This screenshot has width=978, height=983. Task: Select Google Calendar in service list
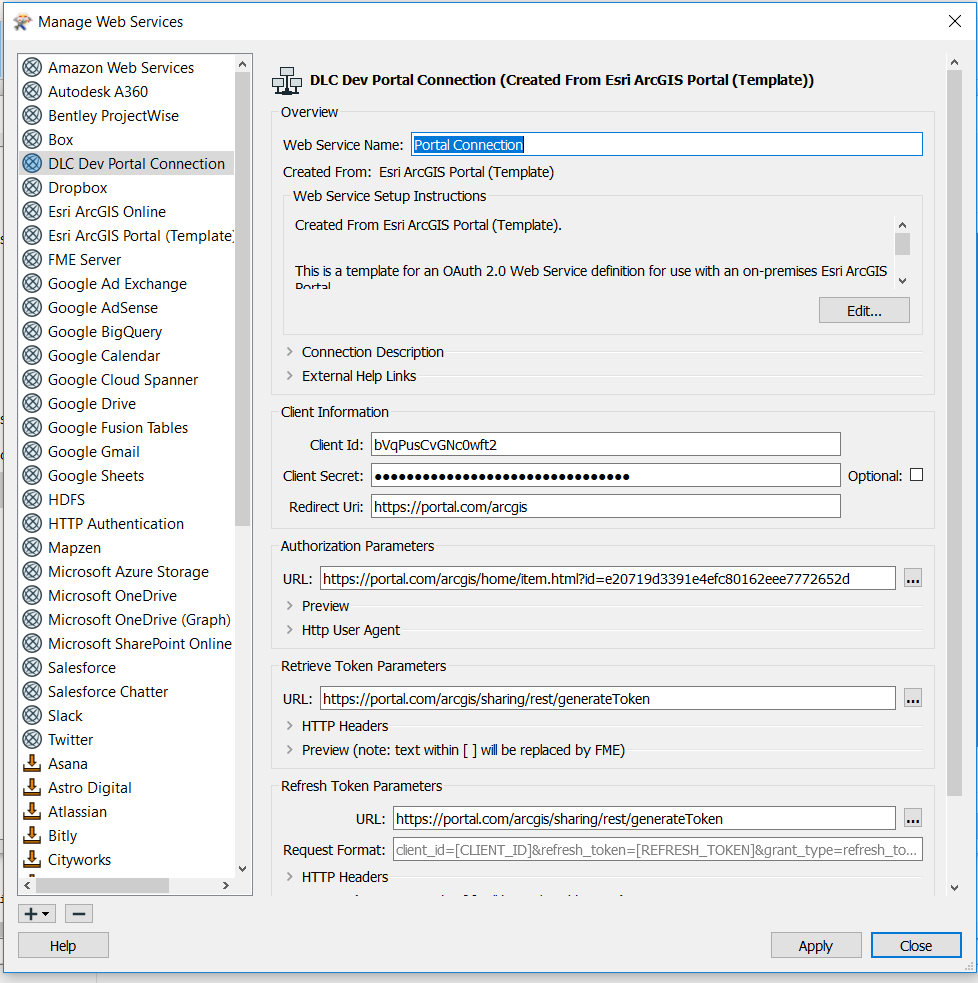[104, 355]
